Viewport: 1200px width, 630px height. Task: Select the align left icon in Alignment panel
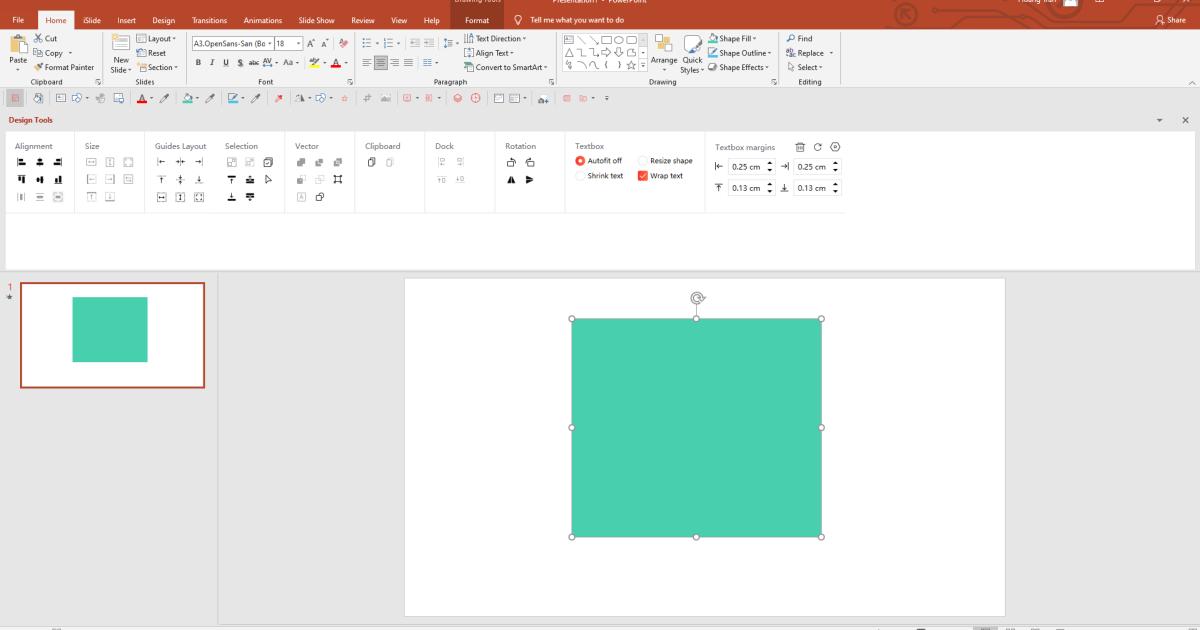click(20, 162)
